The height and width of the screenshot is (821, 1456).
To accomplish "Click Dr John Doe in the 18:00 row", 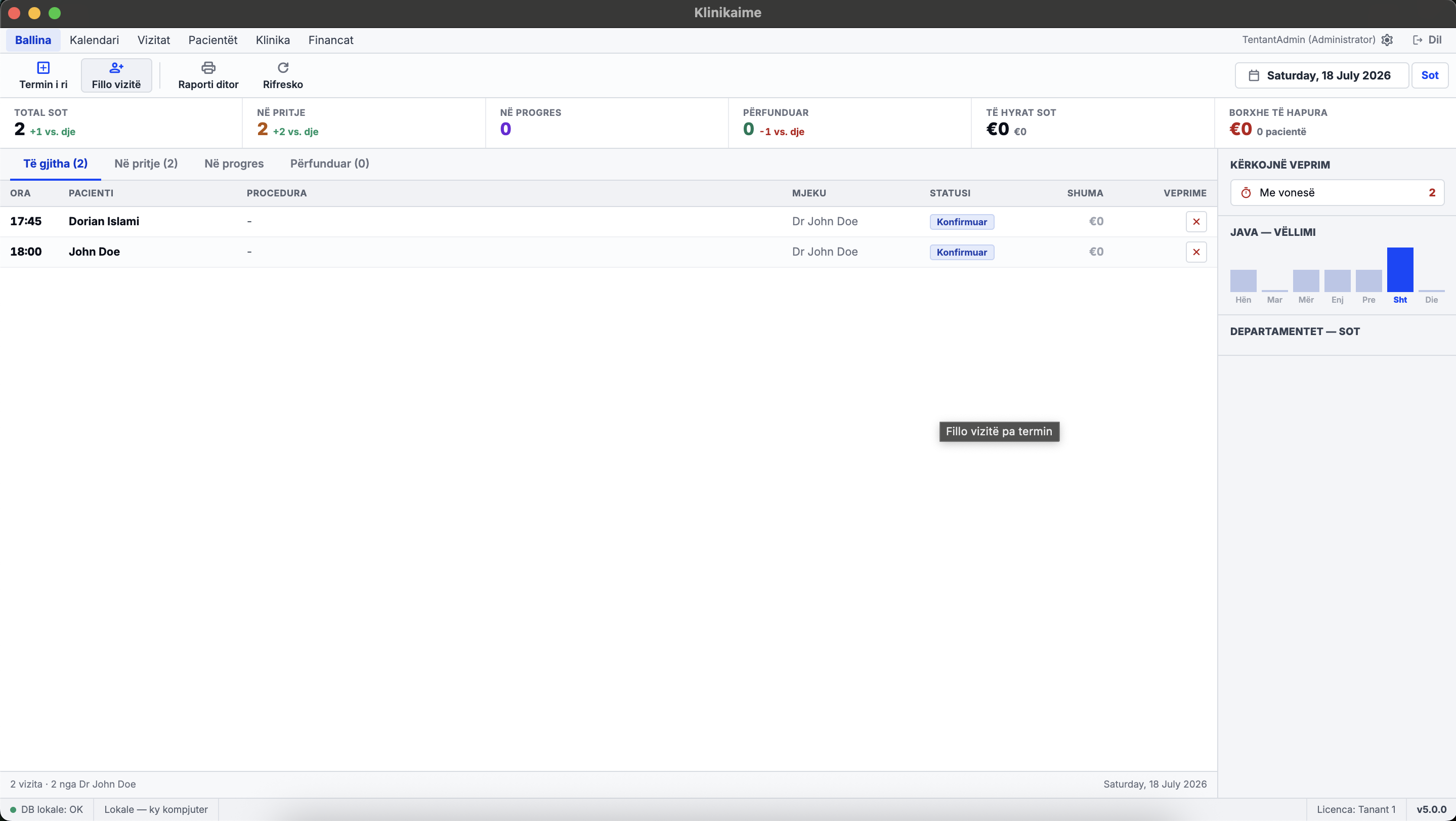I will click(825, 252).
